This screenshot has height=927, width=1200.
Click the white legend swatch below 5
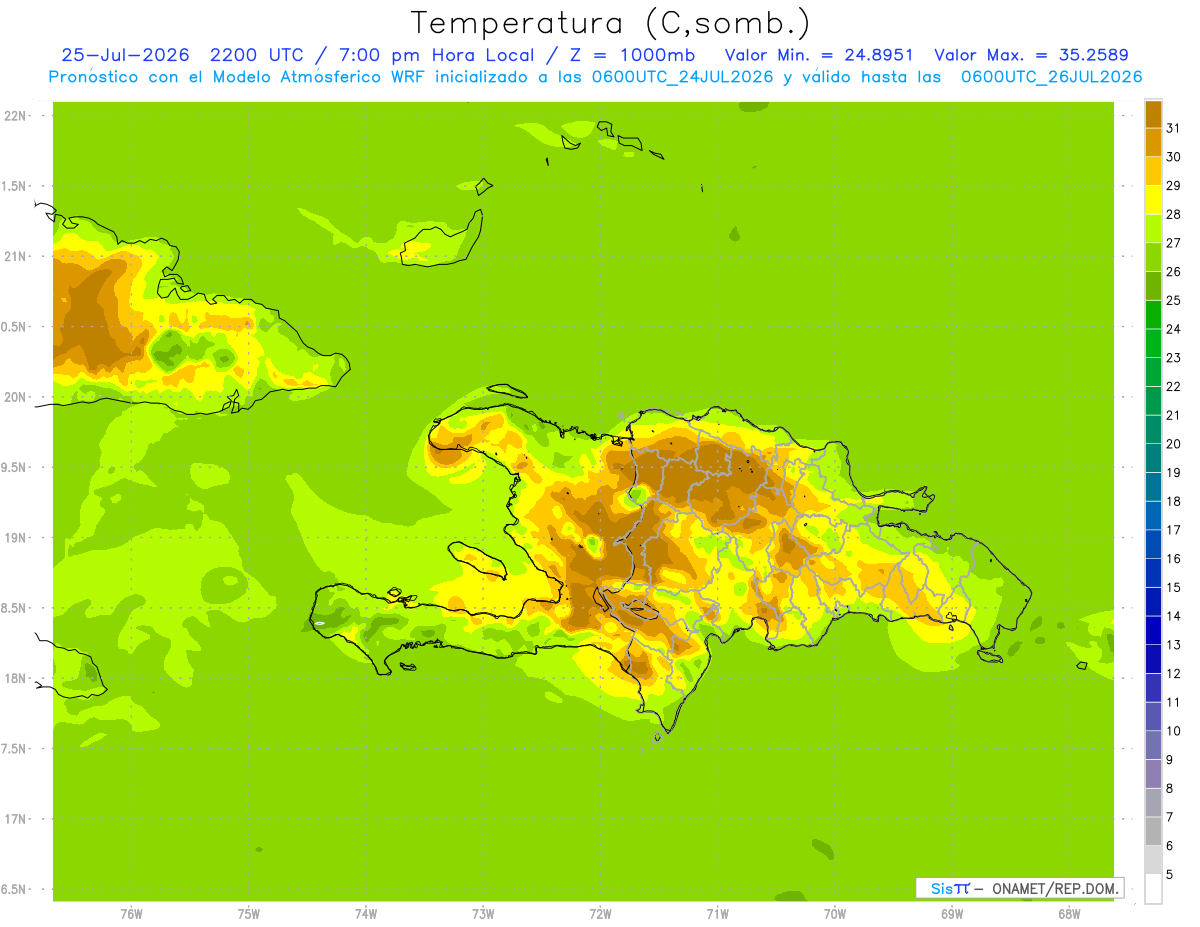pos(1153,889)
